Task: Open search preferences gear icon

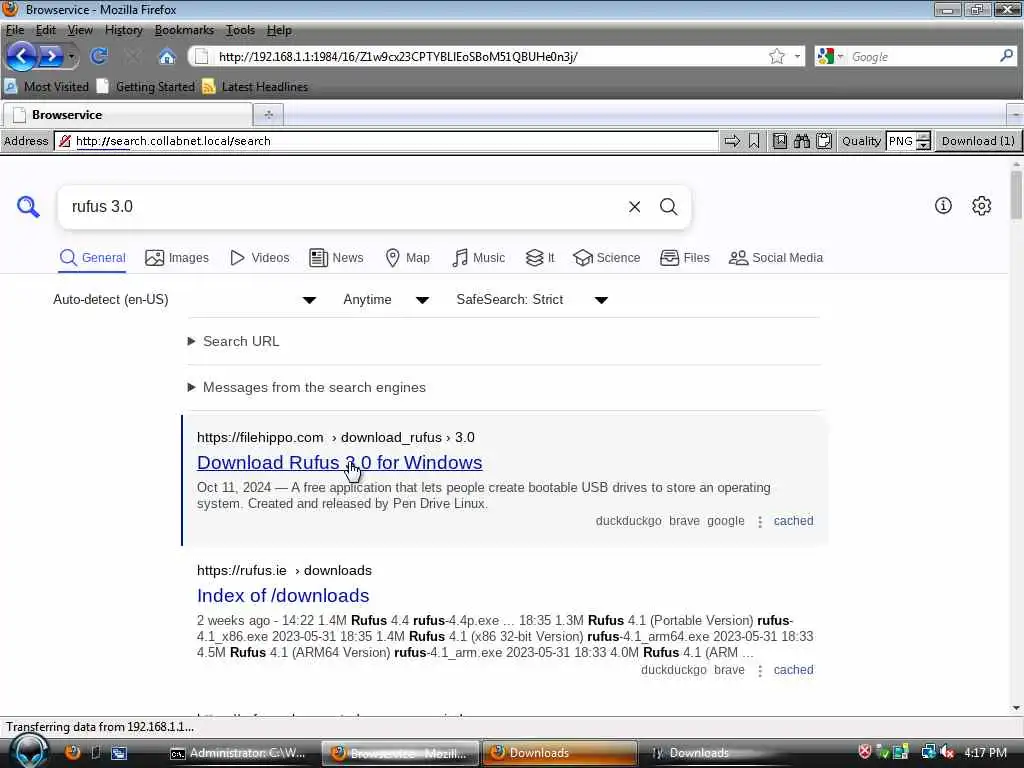Action: tap(982, 206)
